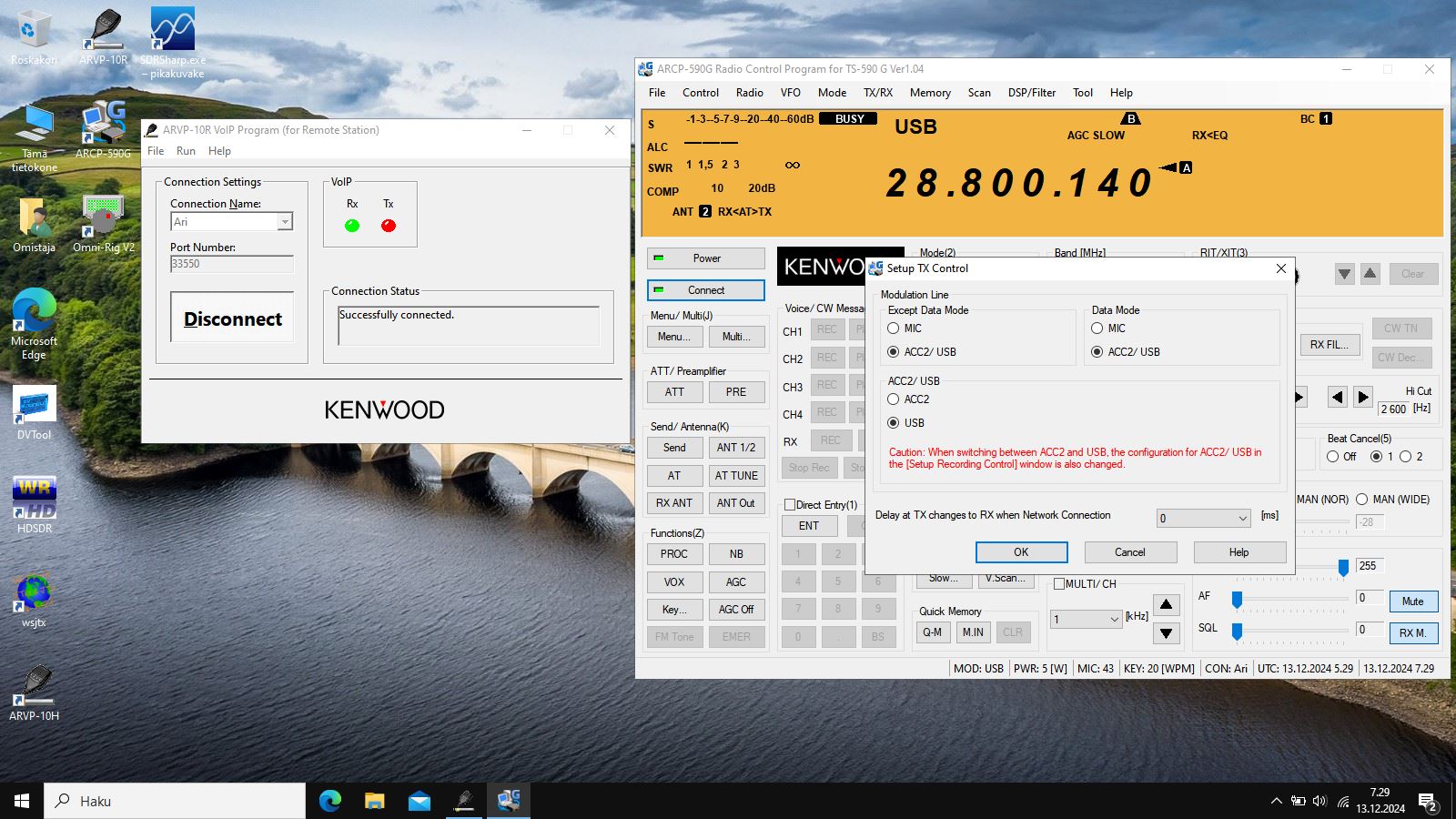Open the Roskakori recycle bin desktop icon
The width and height of the screenshot is (1456, 819).
pos(34,38)
